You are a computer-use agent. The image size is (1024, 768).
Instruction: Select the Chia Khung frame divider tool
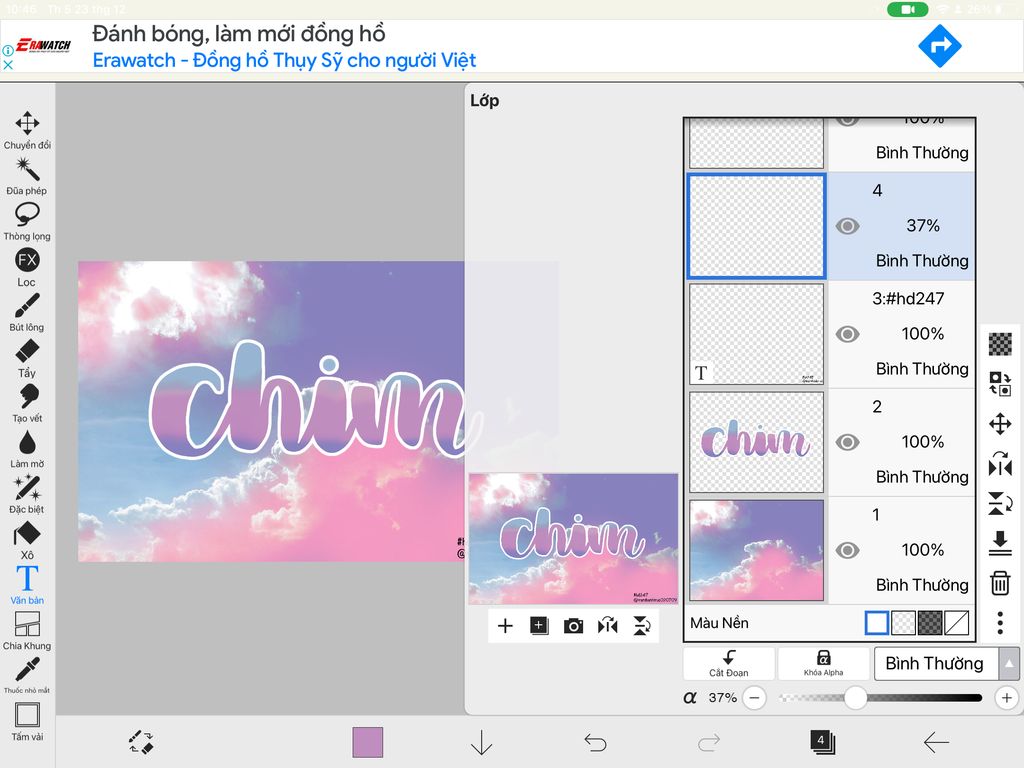(x=27, y=631)
